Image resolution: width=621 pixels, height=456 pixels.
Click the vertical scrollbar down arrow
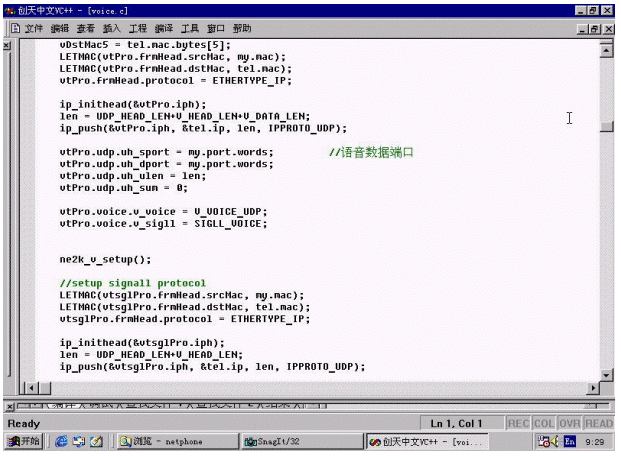point(606,374)
